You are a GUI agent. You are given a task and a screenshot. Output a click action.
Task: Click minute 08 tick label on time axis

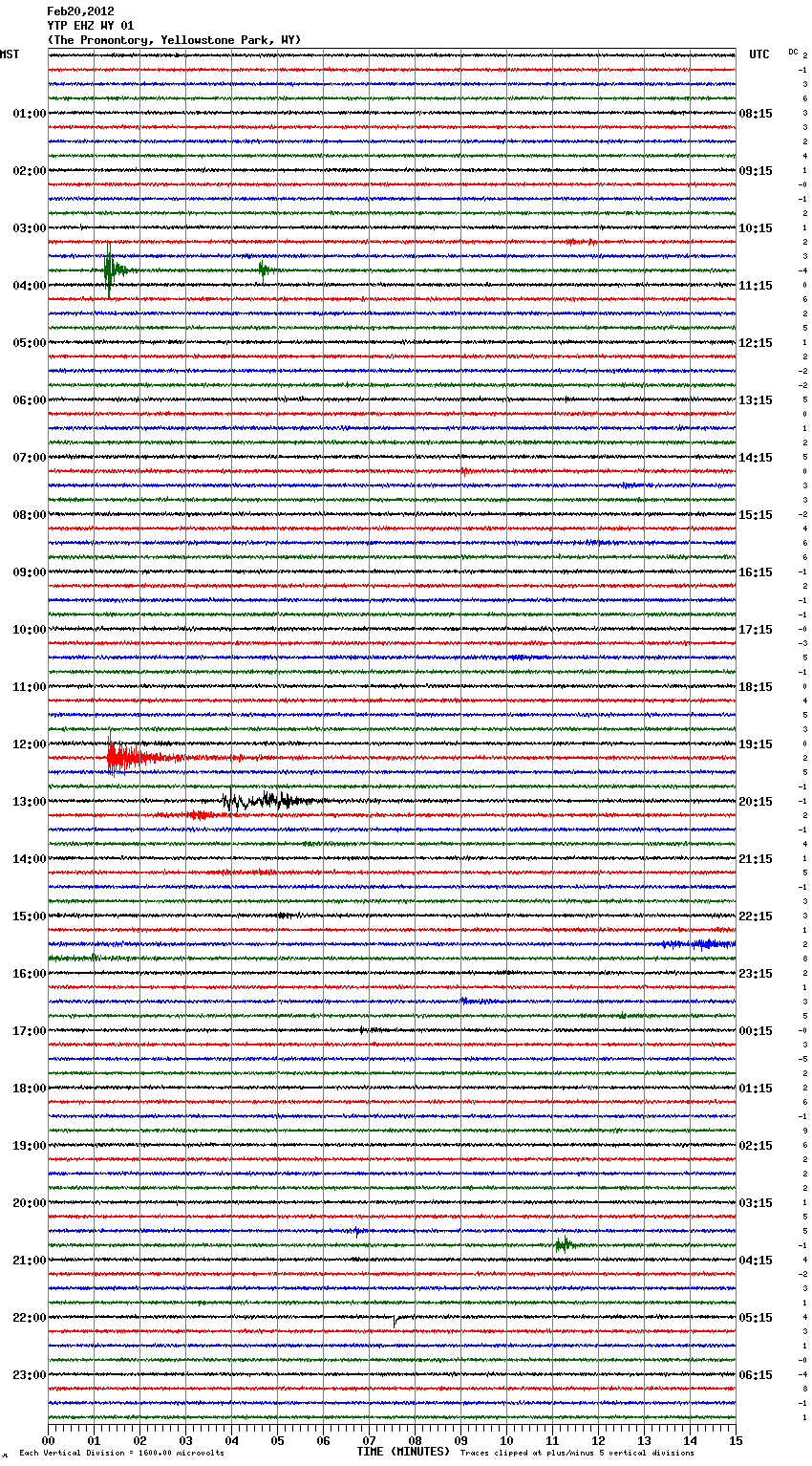tap(415, 1440)
